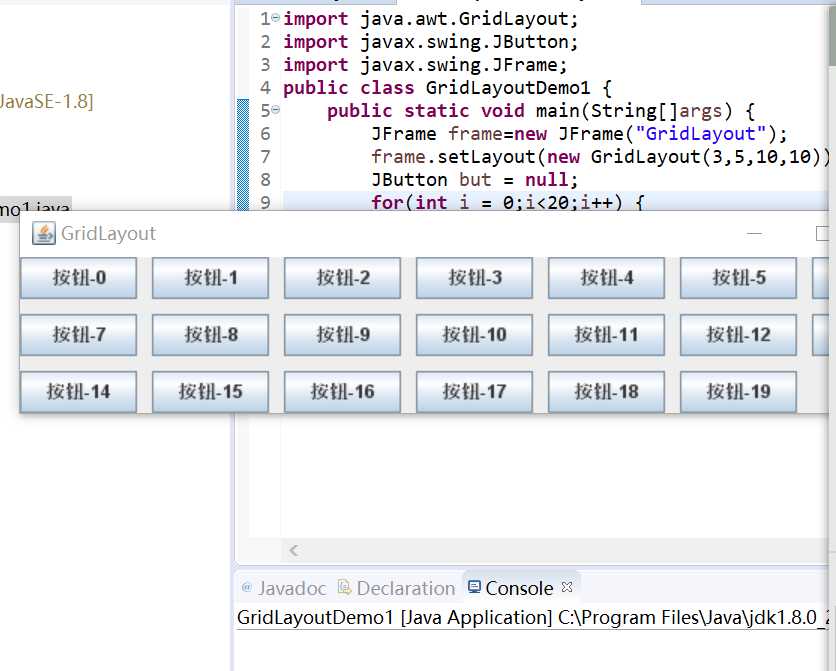Collapse the import block fold marker on line 1
The width and height of the screenshot is (836, 671).
275,18
